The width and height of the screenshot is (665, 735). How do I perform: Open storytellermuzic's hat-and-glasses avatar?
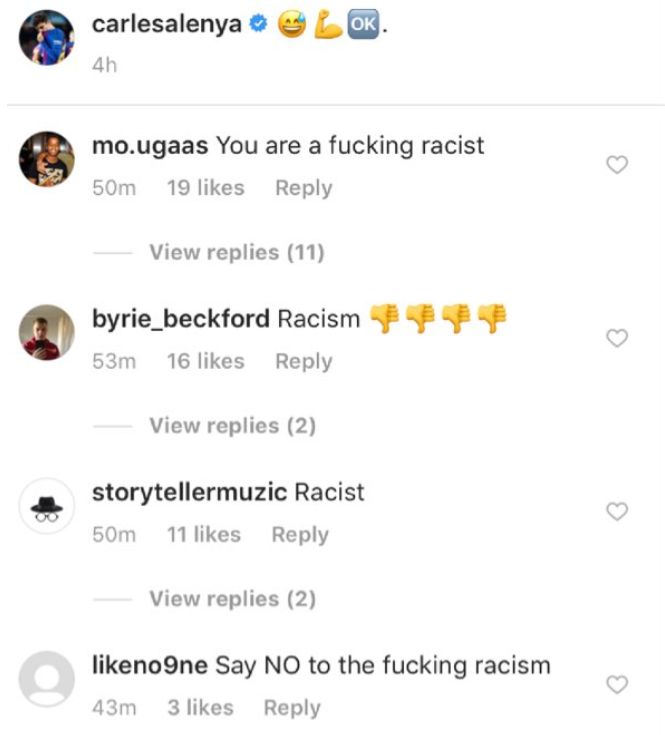tap(46, 506)
